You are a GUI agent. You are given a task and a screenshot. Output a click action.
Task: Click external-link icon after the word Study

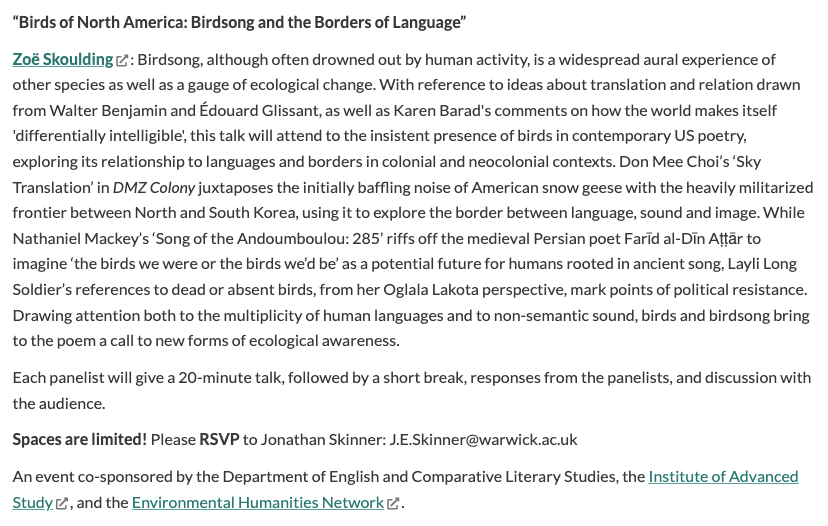(62, 503)
